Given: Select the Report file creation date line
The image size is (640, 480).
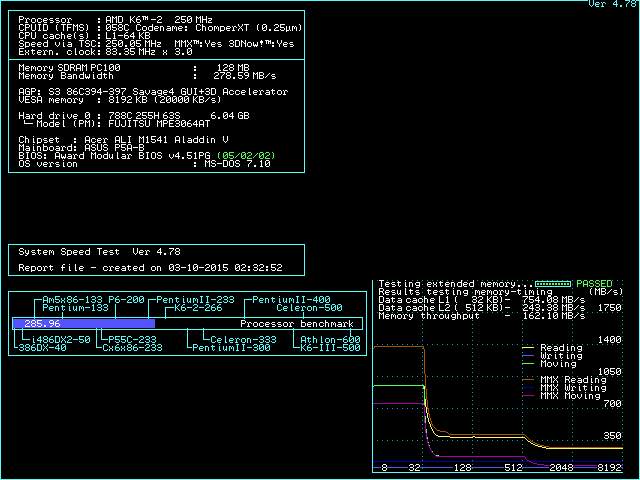Looking at the screenshot, I should click(150, 268).
